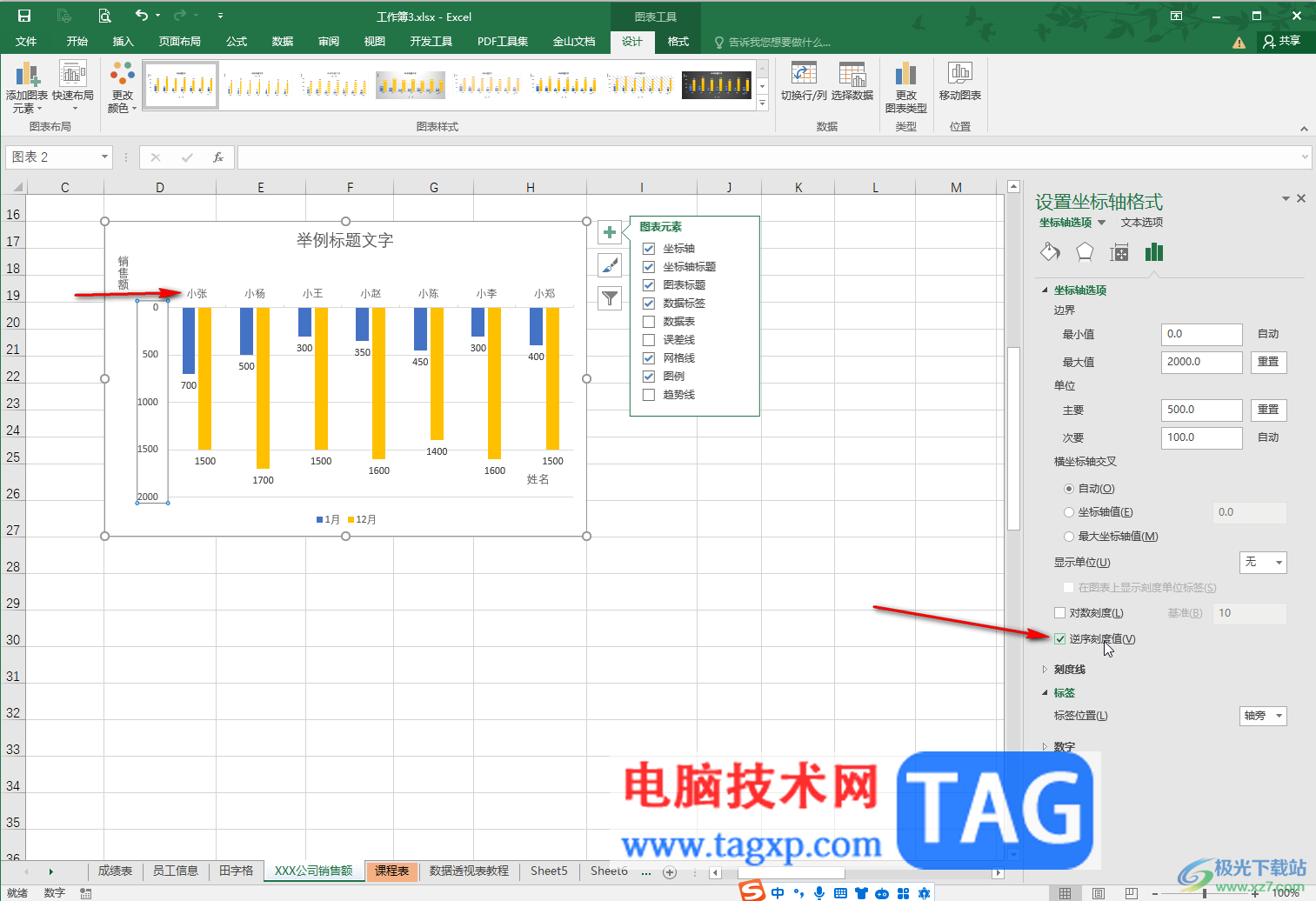This screenshot has height=901, width=1316.
Task: Uncheck the 网格线 chart element
Action: pos(649,358)
